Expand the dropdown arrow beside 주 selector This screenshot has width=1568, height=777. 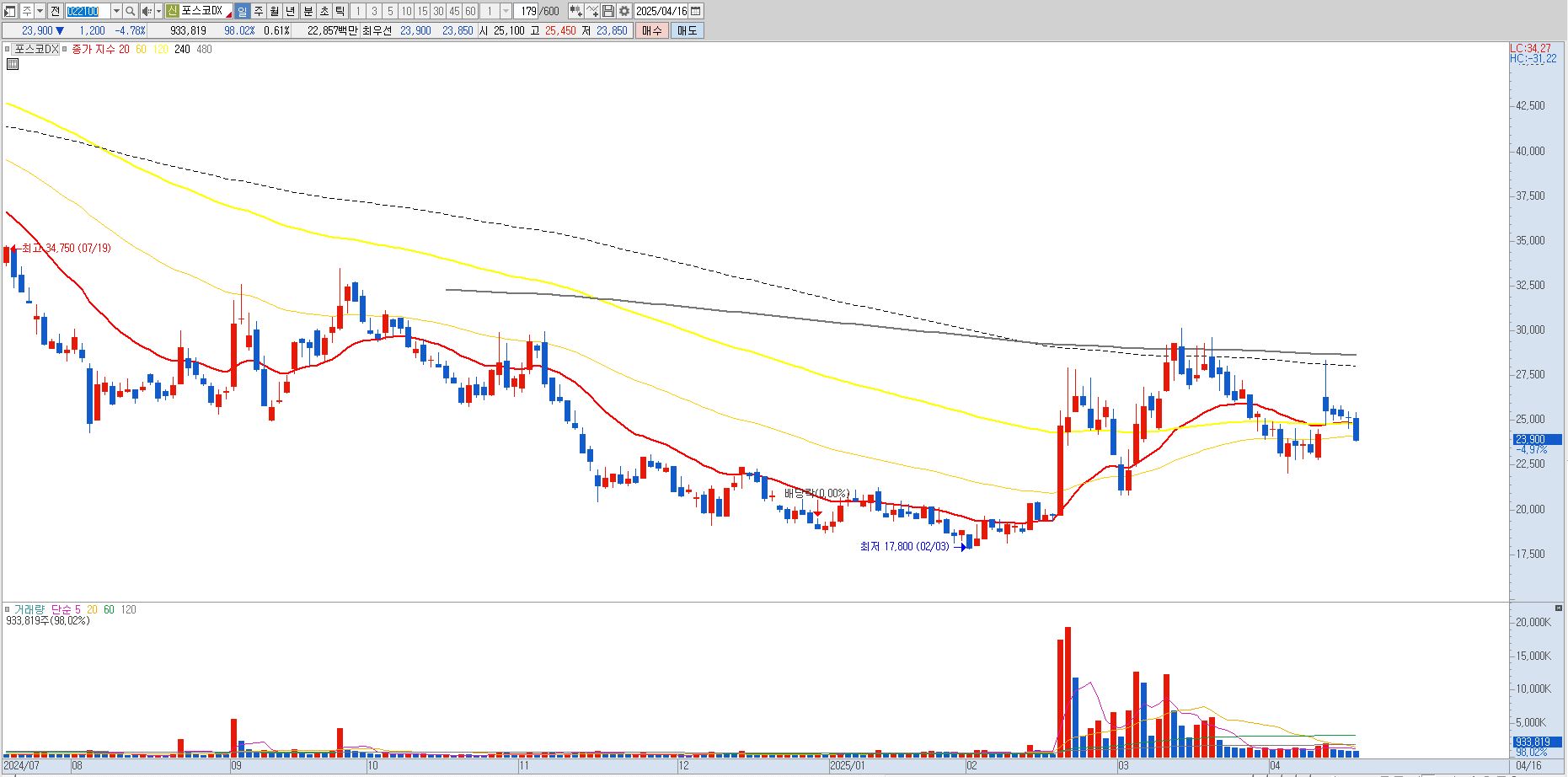point(40,11)
